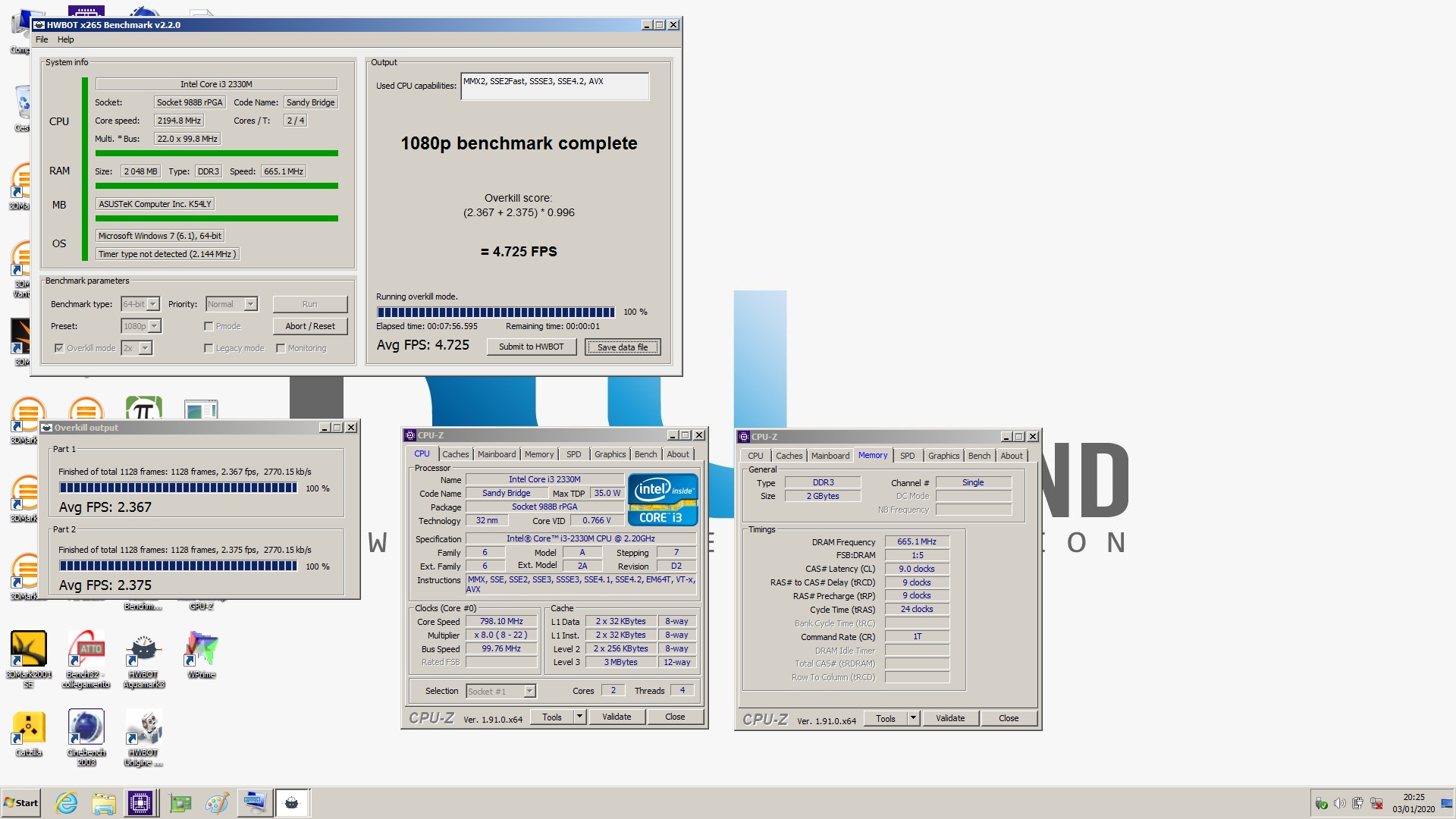Screen dimensions: 1456x819
Task: Switch to GPU-Z green card taskbar icon
Action: click(180, 803)
